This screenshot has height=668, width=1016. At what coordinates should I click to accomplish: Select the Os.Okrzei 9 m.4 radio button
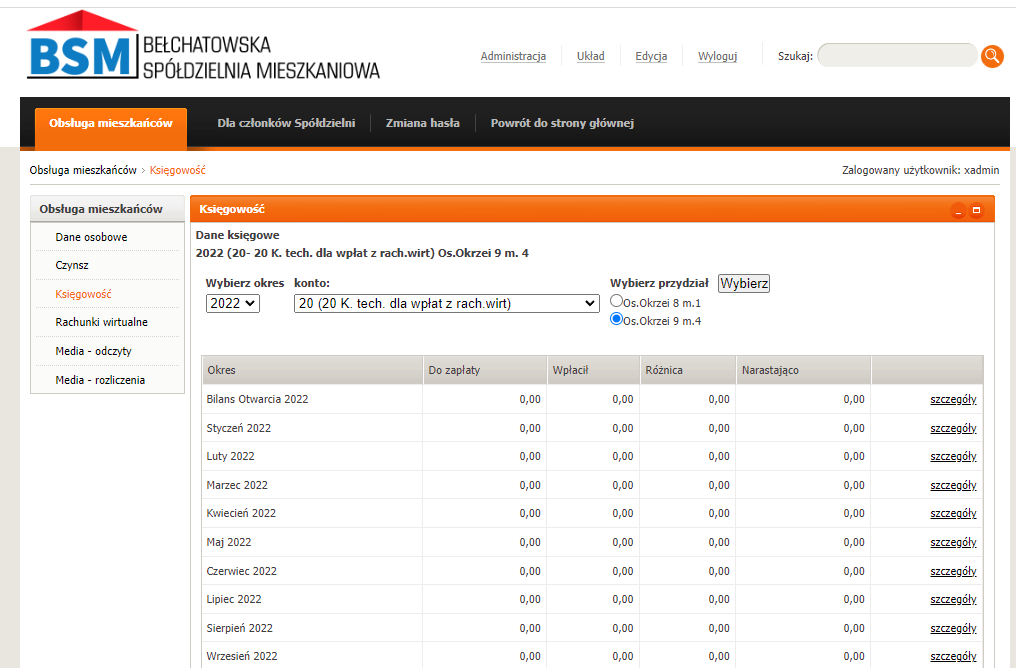pyautogui.click(x=616, y=318)
